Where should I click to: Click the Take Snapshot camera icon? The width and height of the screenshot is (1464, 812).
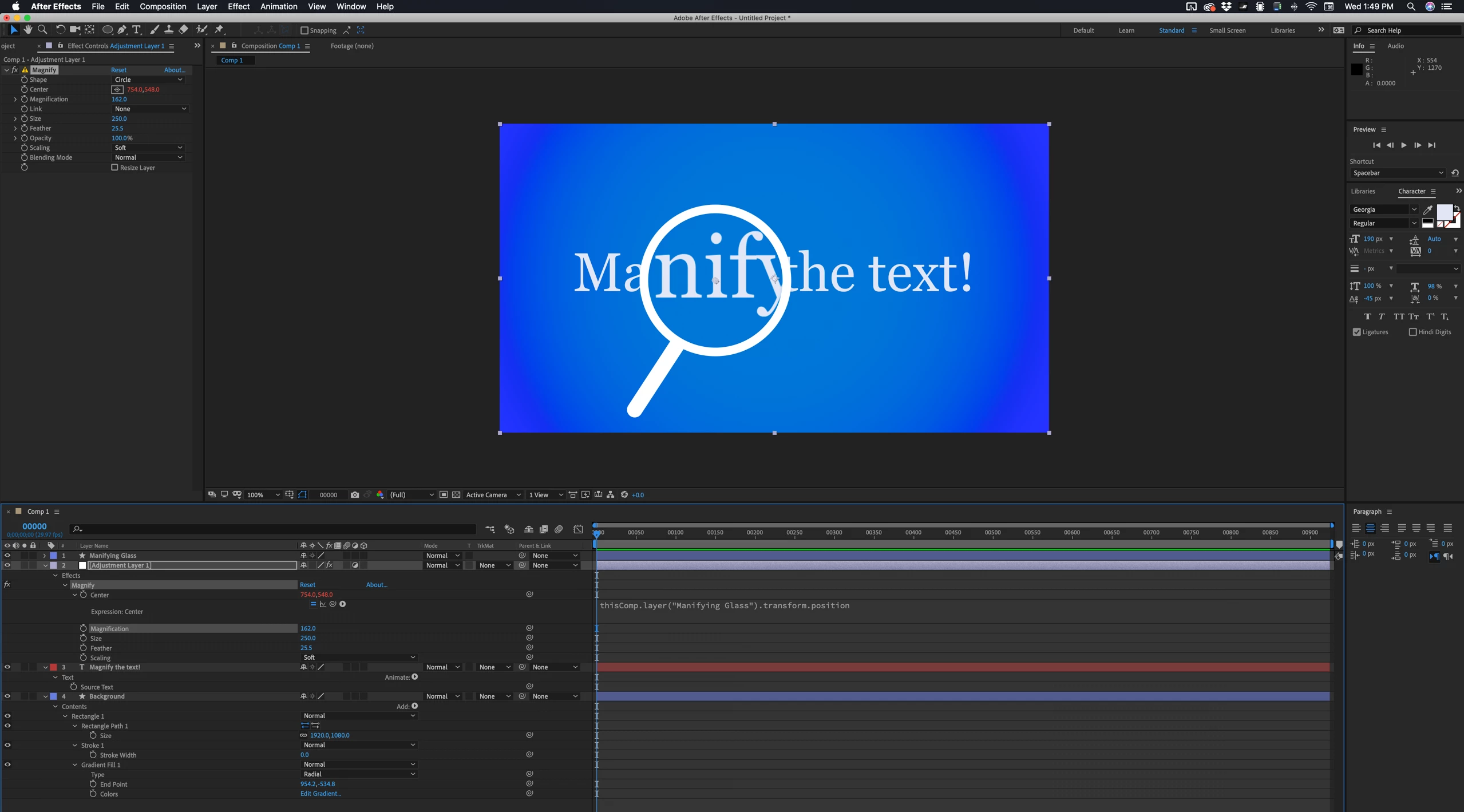coord(355,495)
